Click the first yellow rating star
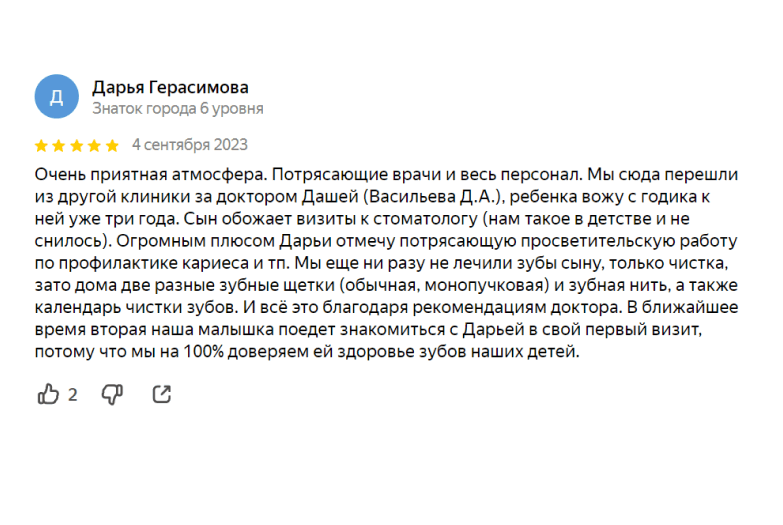 (41, 146)
